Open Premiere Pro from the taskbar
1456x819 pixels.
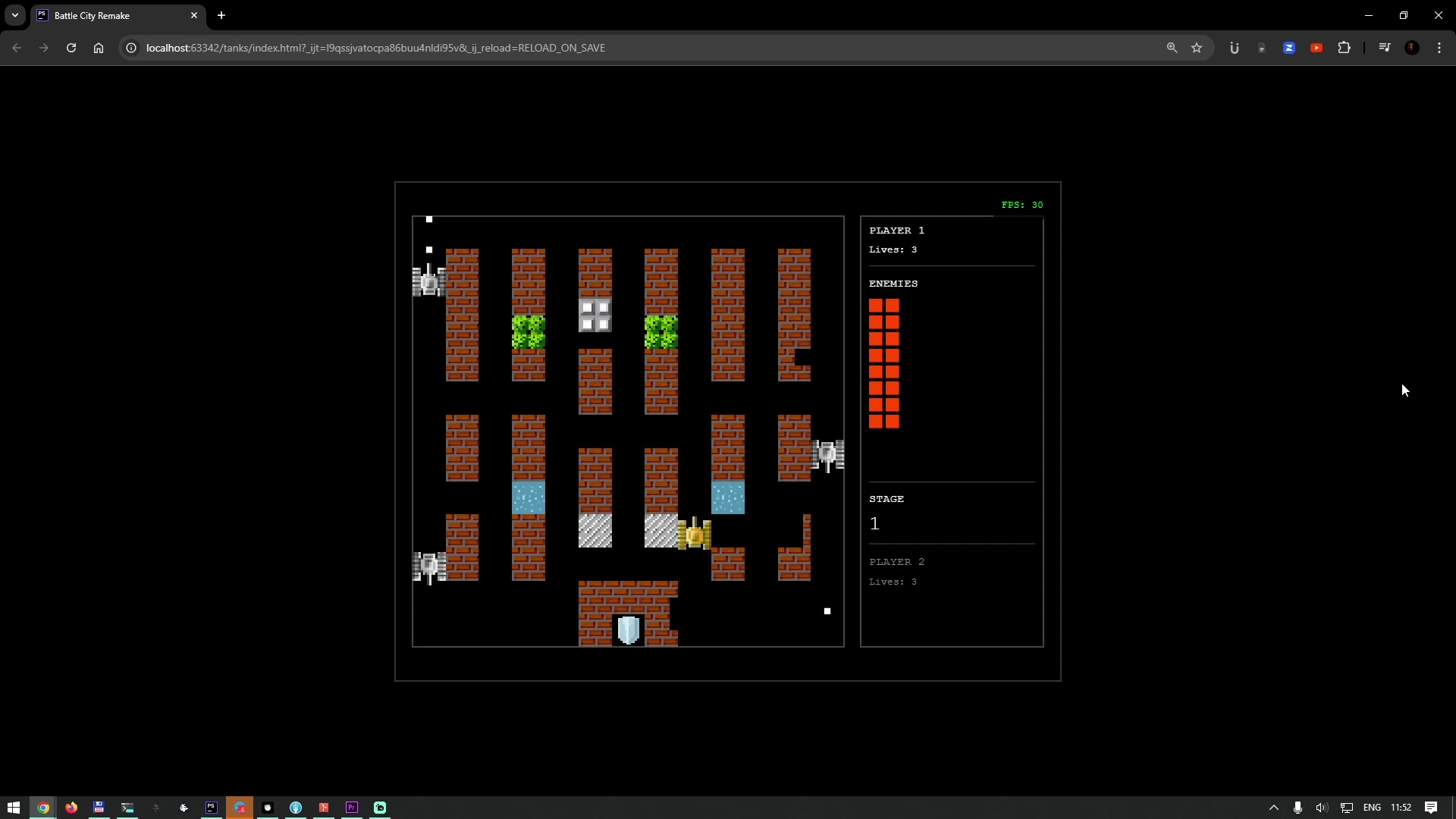351,808
